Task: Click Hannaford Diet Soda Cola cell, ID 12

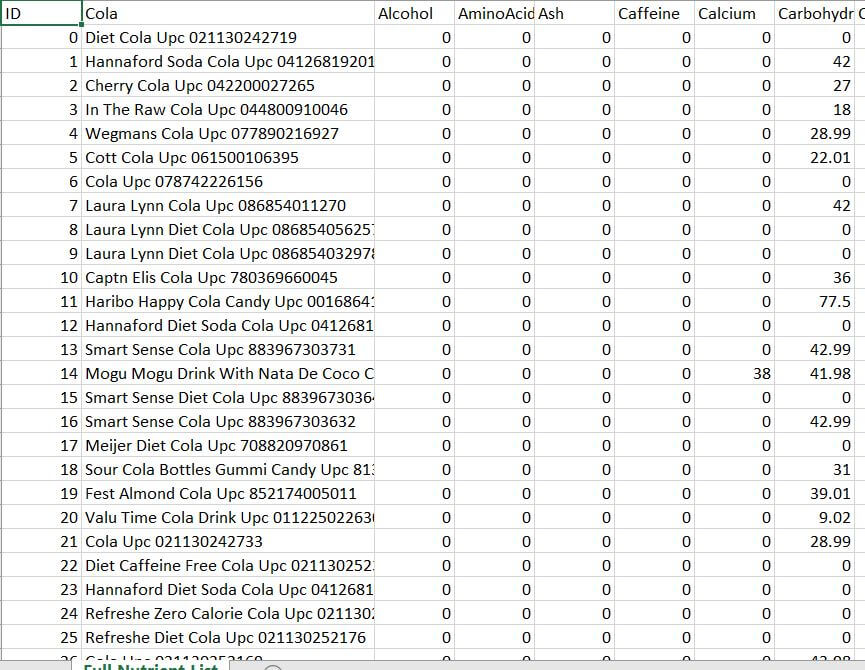Action: pos(228,325)
